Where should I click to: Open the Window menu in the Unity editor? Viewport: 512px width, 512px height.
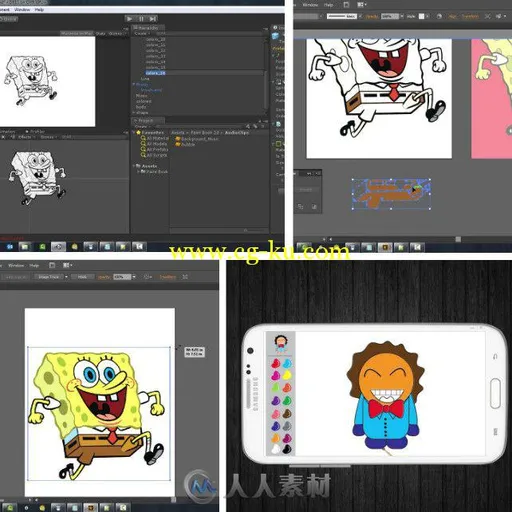coord(22,10)
